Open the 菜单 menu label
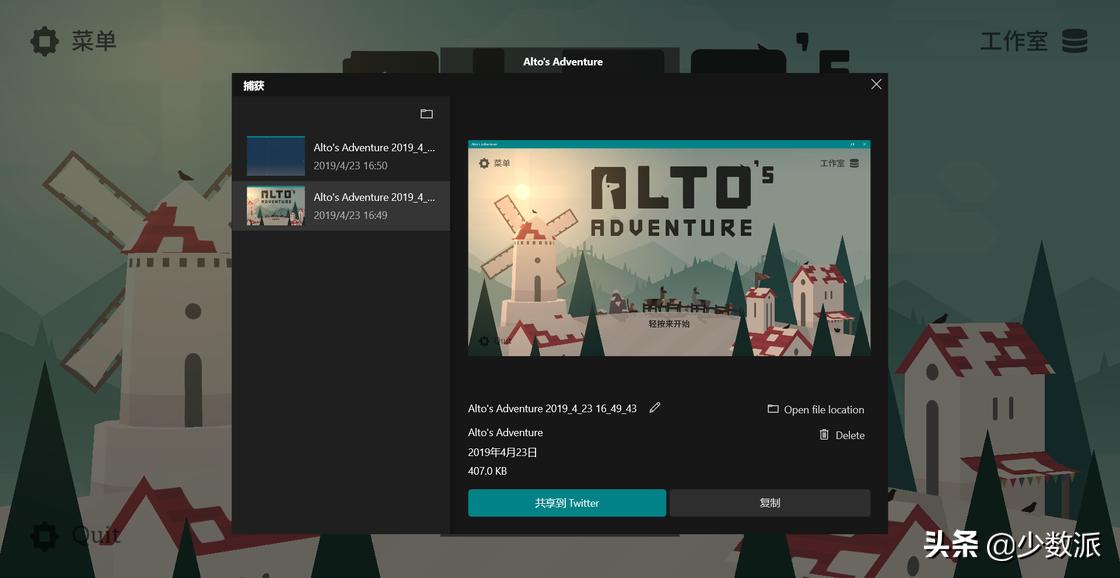 [x=94, y=41]
